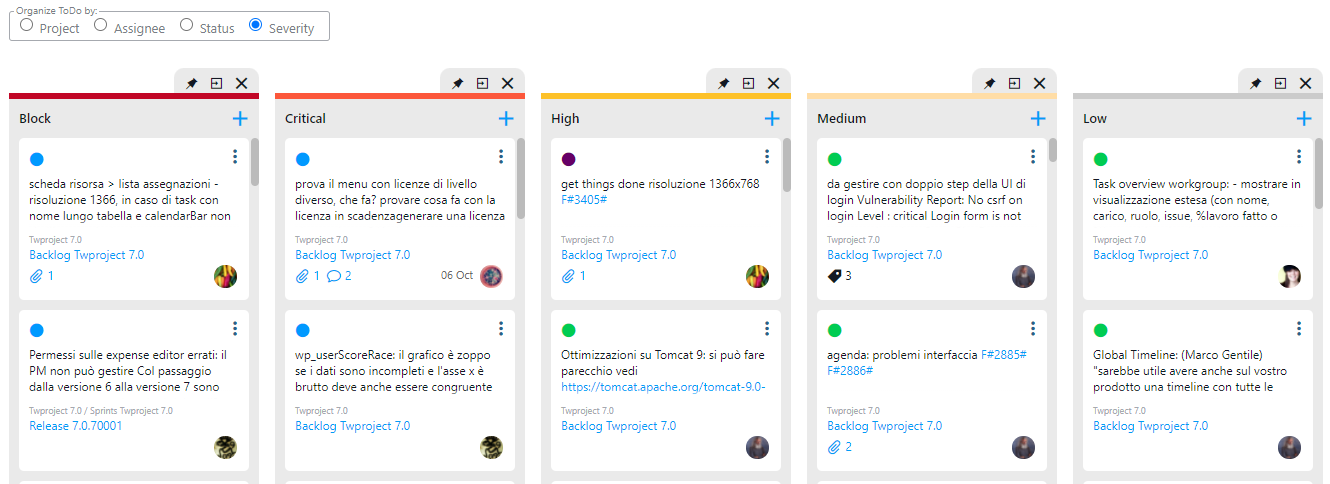Image resolution: width=1330 pixels, height=484 pixels.
Task: Add a new issue to High column
Action: [x=772, y=119]
